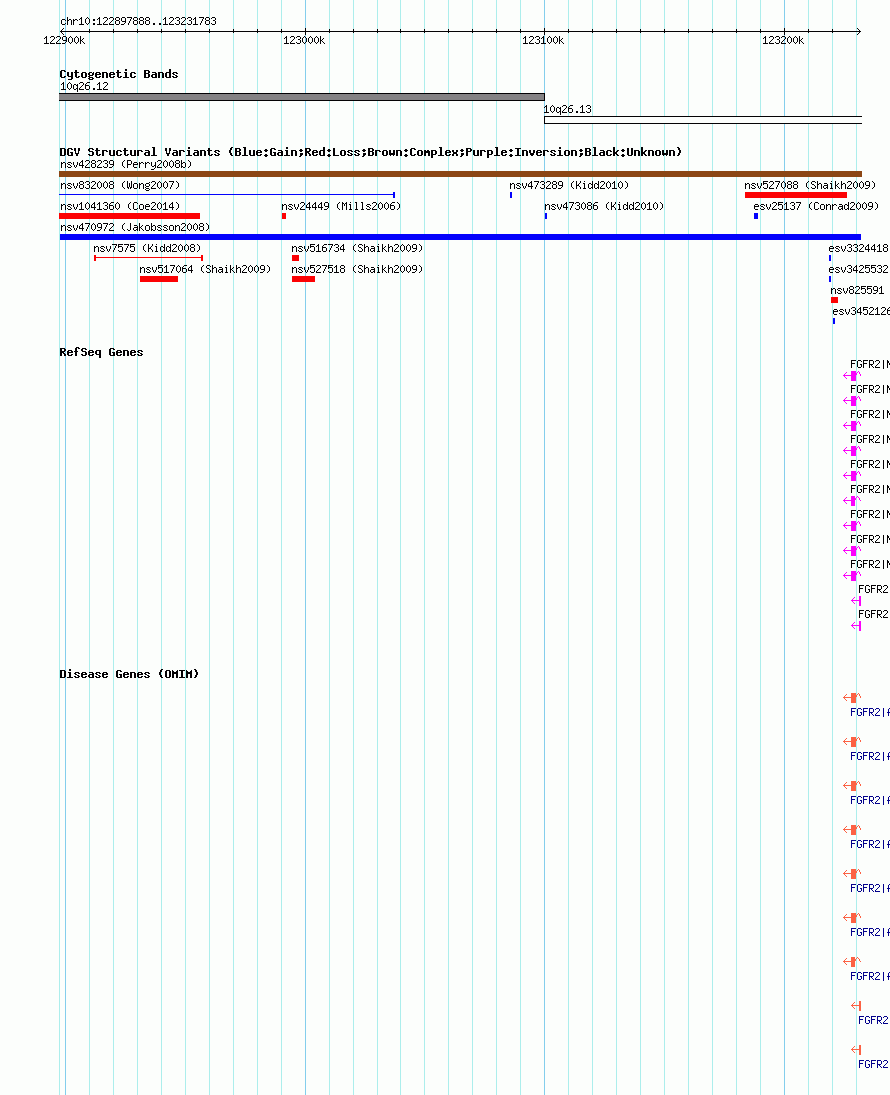Open the RefSeq Genes track title
The height and width of the screenshot is (1095, 890).
coord(101,352)
